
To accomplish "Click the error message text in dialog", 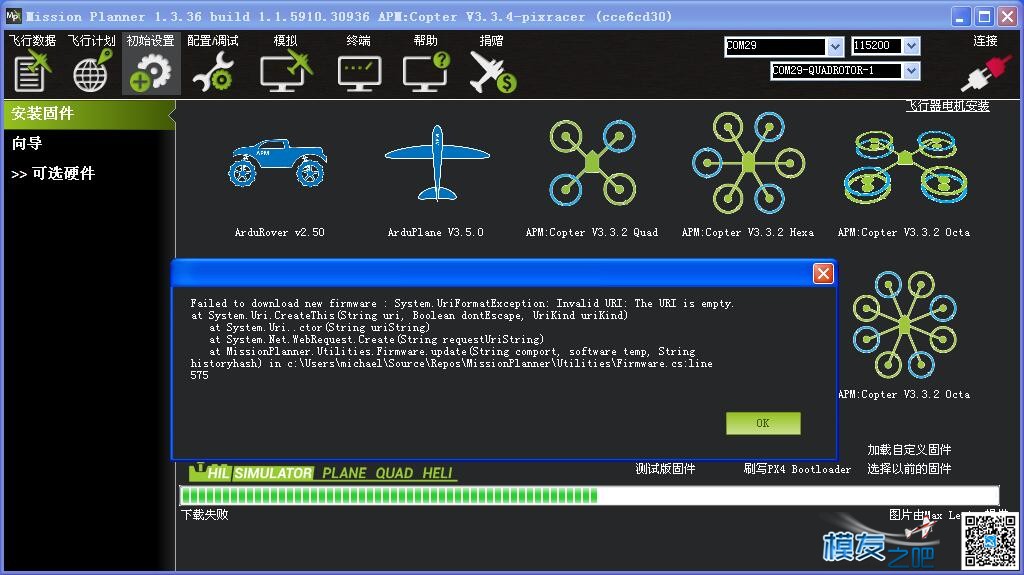I will click(462, 339).
